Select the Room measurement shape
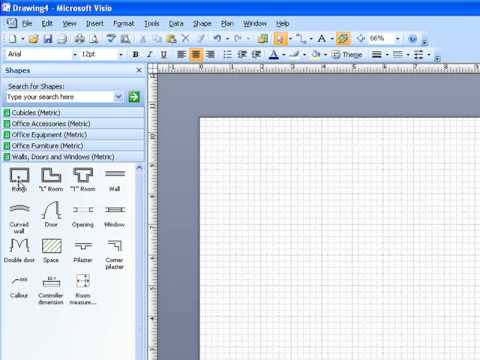This screenshot has width=480, height=360. 83,289
